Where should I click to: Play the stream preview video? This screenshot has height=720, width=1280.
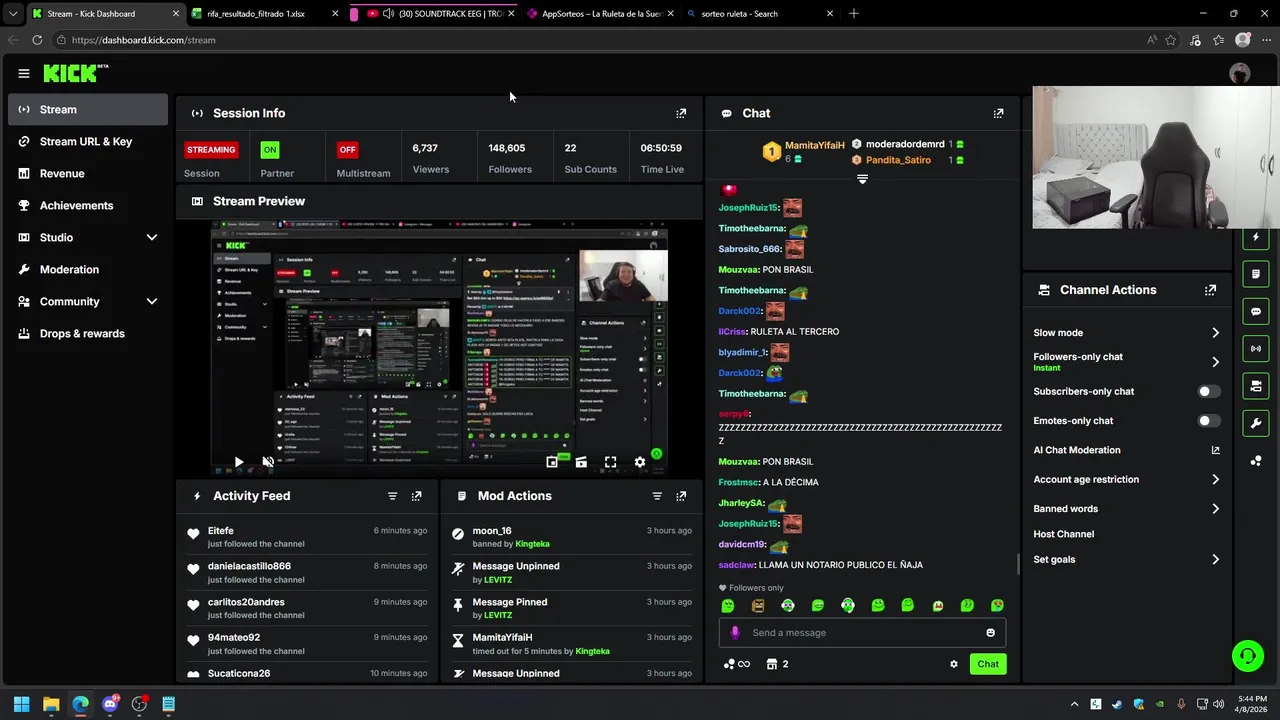[x=239, y=462]
